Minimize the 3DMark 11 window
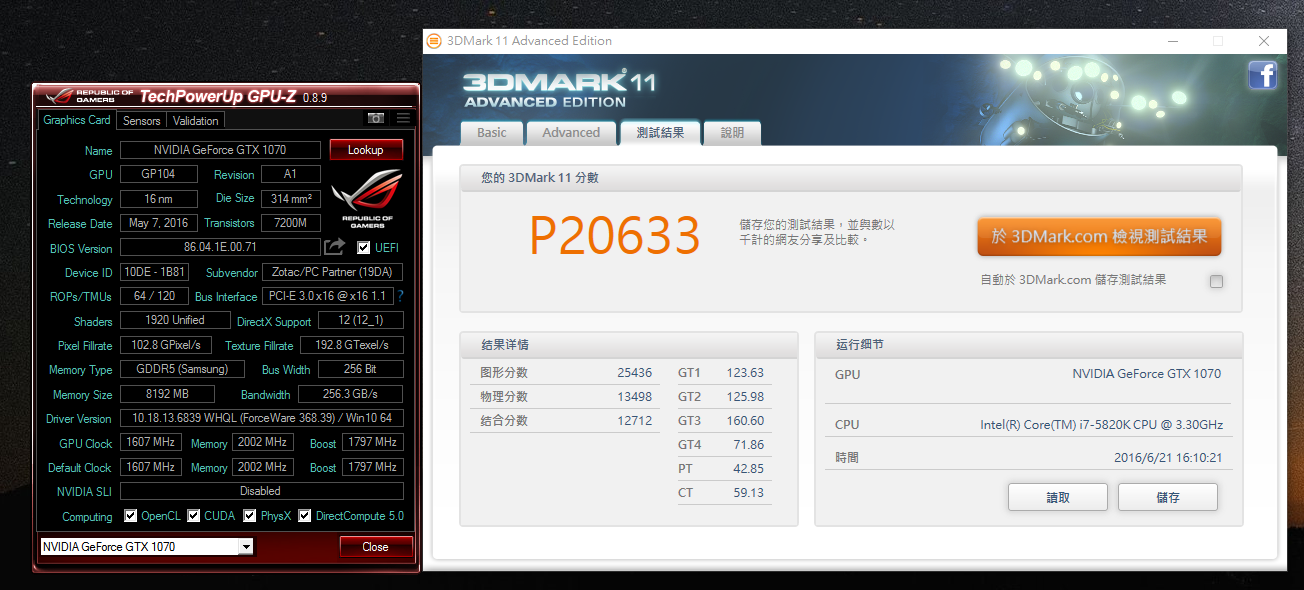The height and width of the screenshot is (590, 1304). click(1172, 41)
